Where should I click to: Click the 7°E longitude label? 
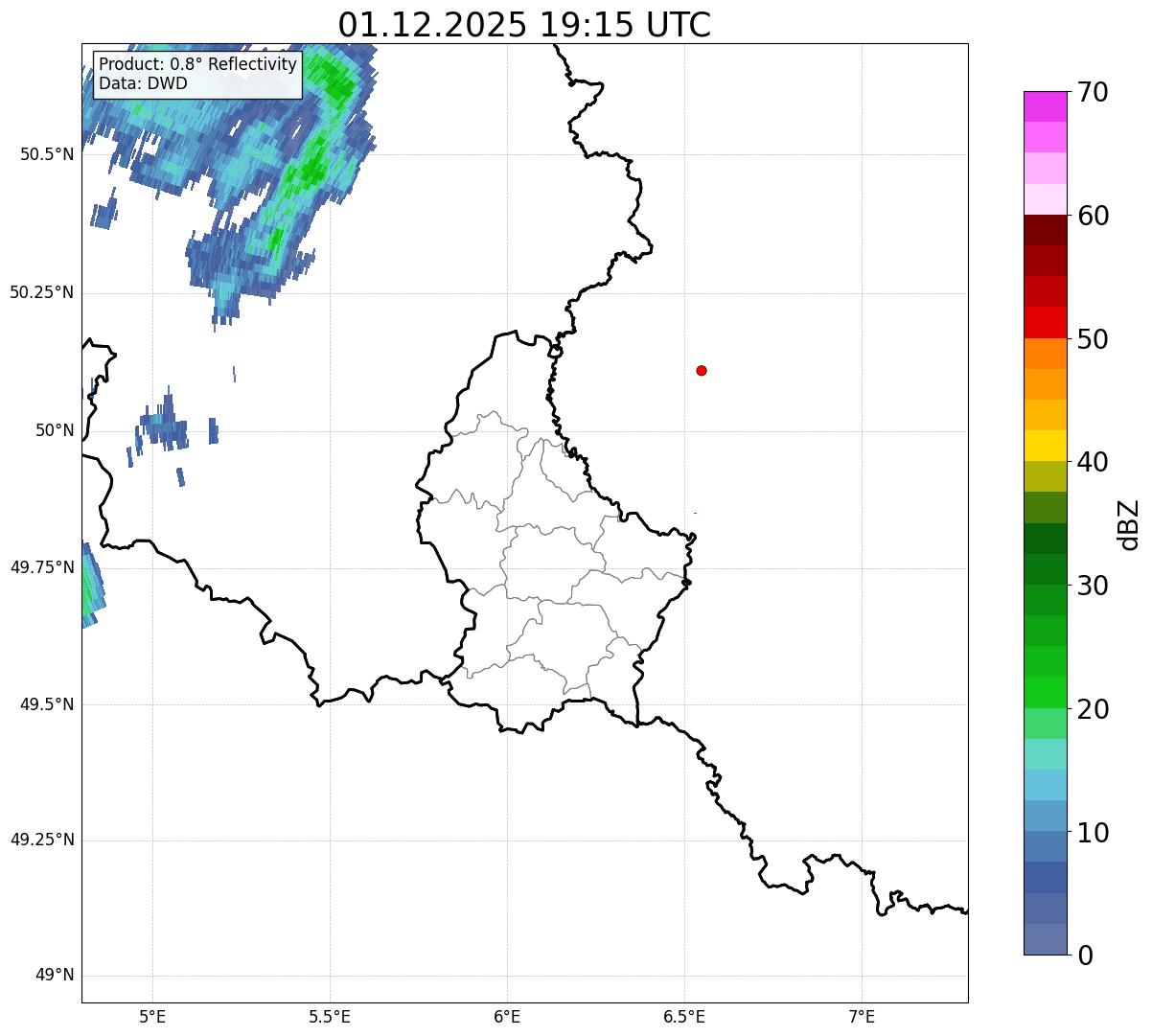coord(862,1017)
